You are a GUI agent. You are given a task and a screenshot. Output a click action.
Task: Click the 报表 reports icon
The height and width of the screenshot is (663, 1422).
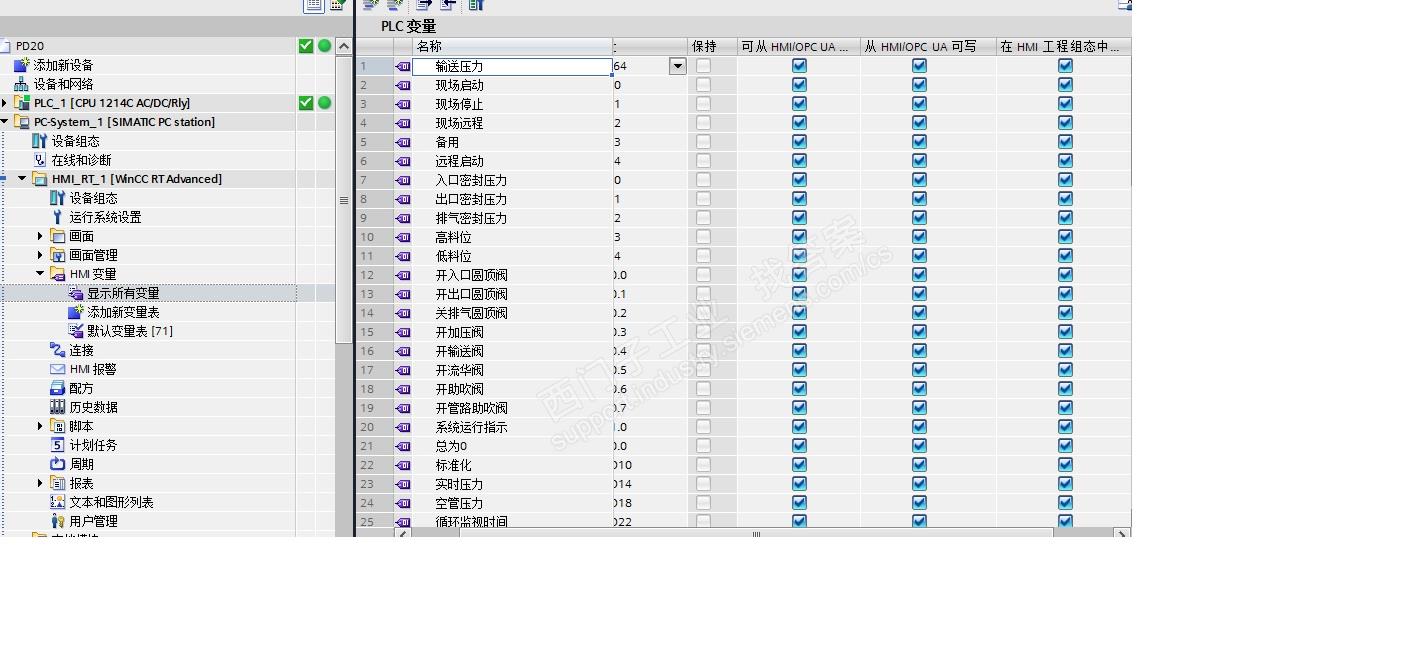tap(58, 483)
